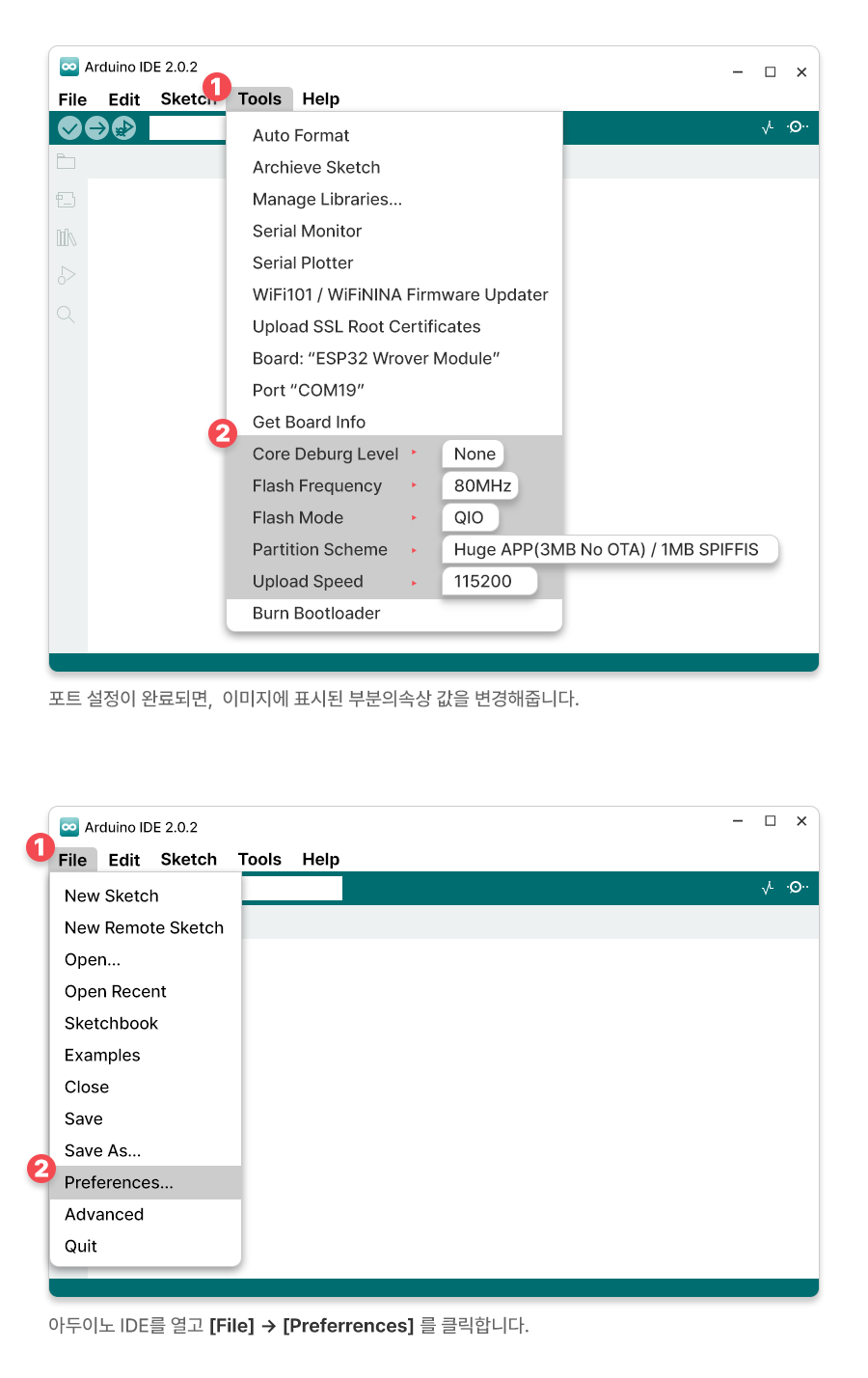The height and width of the screenshot is (1378, 868).
Task: Expand the Flash Frequency submenu
Action: point(317,485)
